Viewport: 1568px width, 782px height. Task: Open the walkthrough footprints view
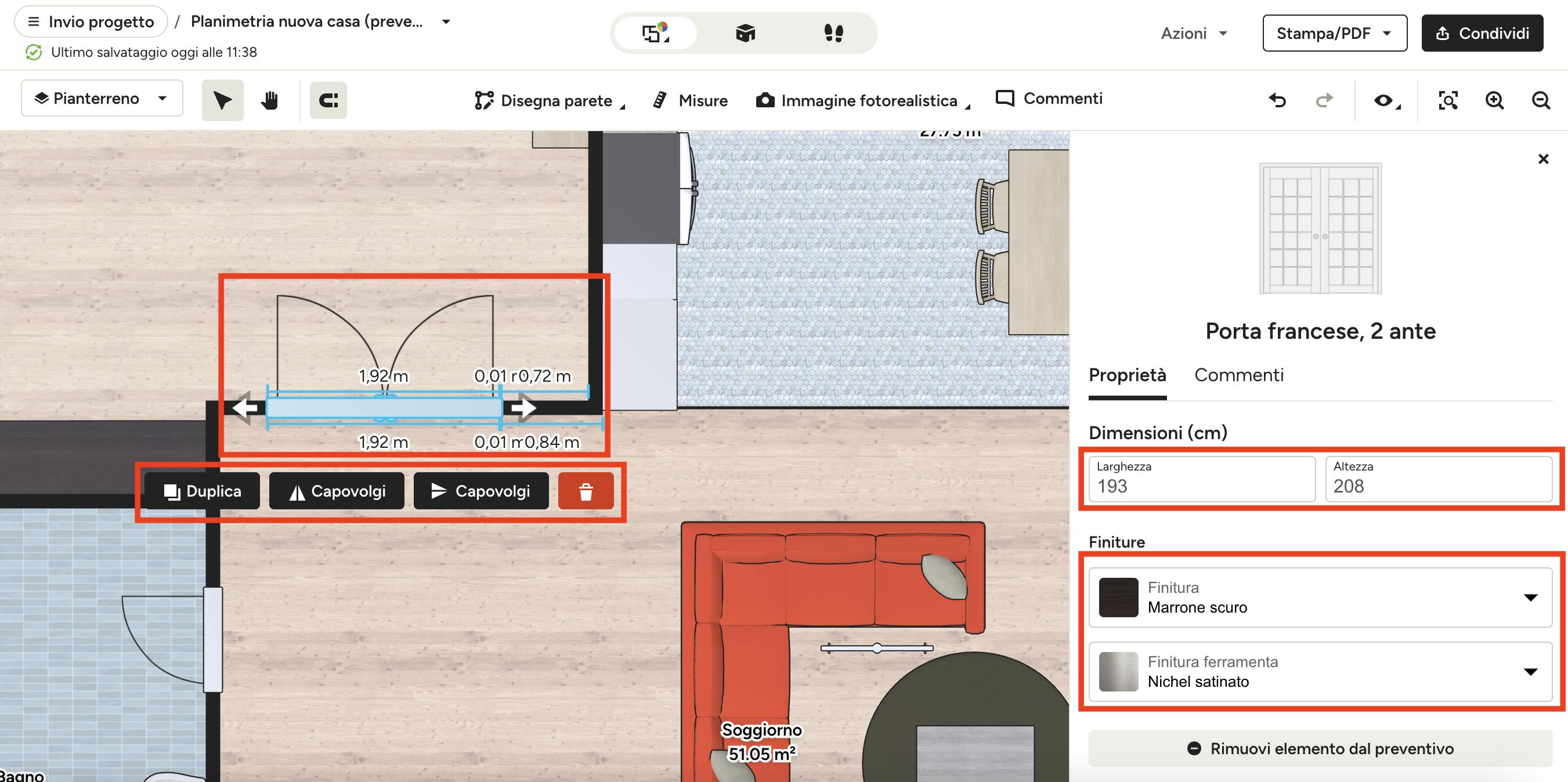[x=833, y=33]
